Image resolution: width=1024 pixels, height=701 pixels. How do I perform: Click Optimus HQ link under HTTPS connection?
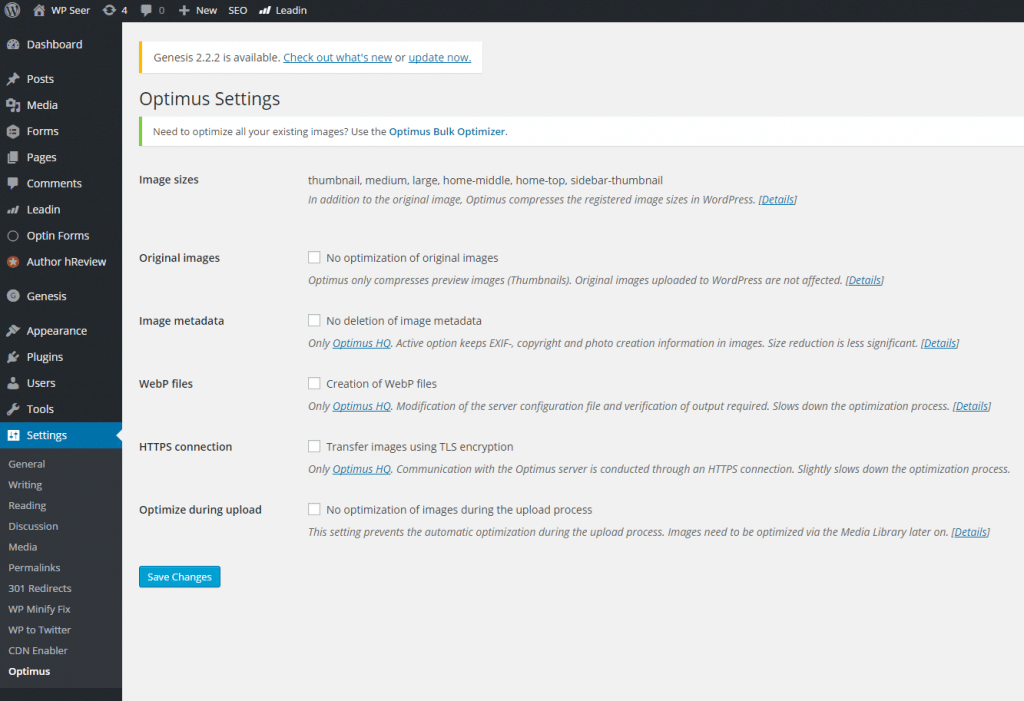coord(362,469)
